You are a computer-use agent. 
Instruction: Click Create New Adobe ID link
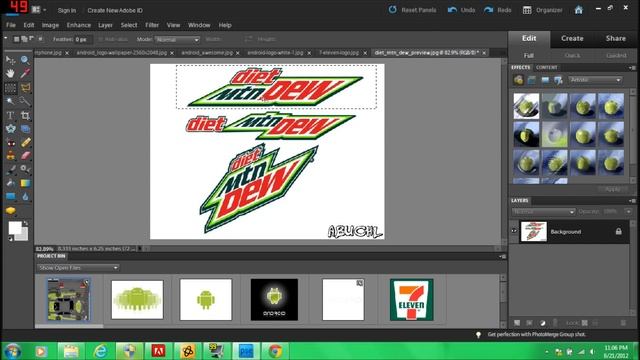pos(115,10)
